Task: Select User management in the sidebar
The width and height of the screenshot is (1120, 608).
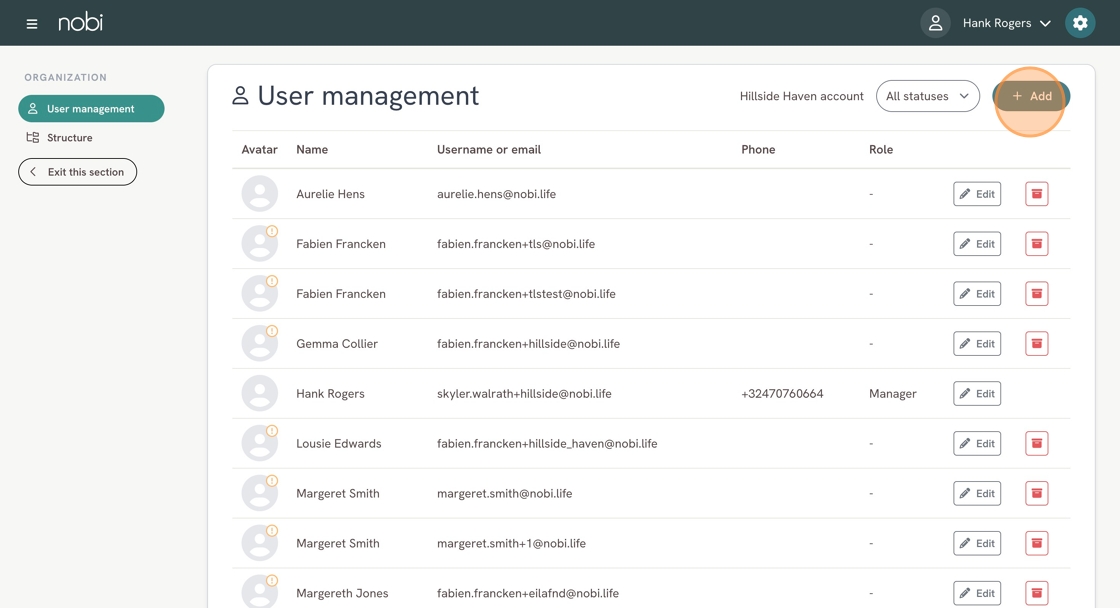Action: (x=91, y=108)
